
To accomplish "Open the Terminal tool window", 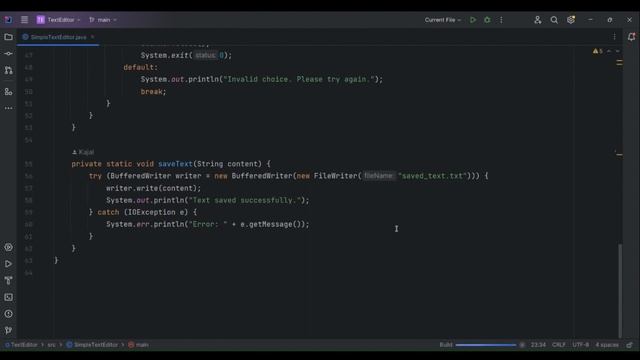I will pos(8,297).
